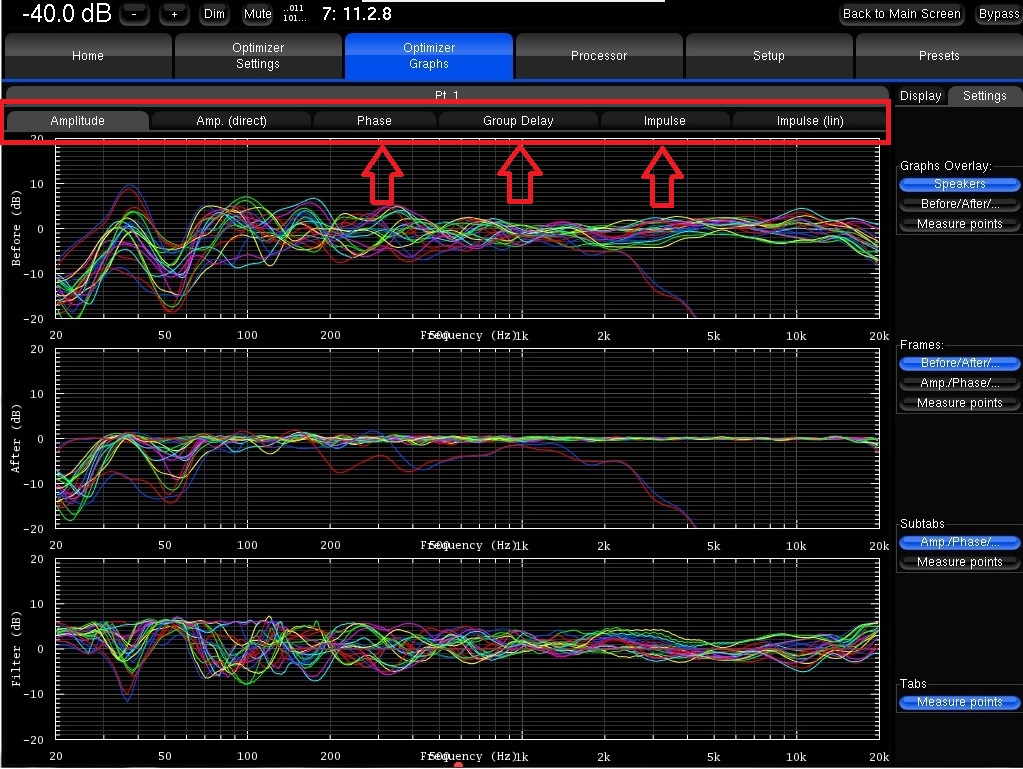Click the digital bitstream status indicator

[294, 14]
